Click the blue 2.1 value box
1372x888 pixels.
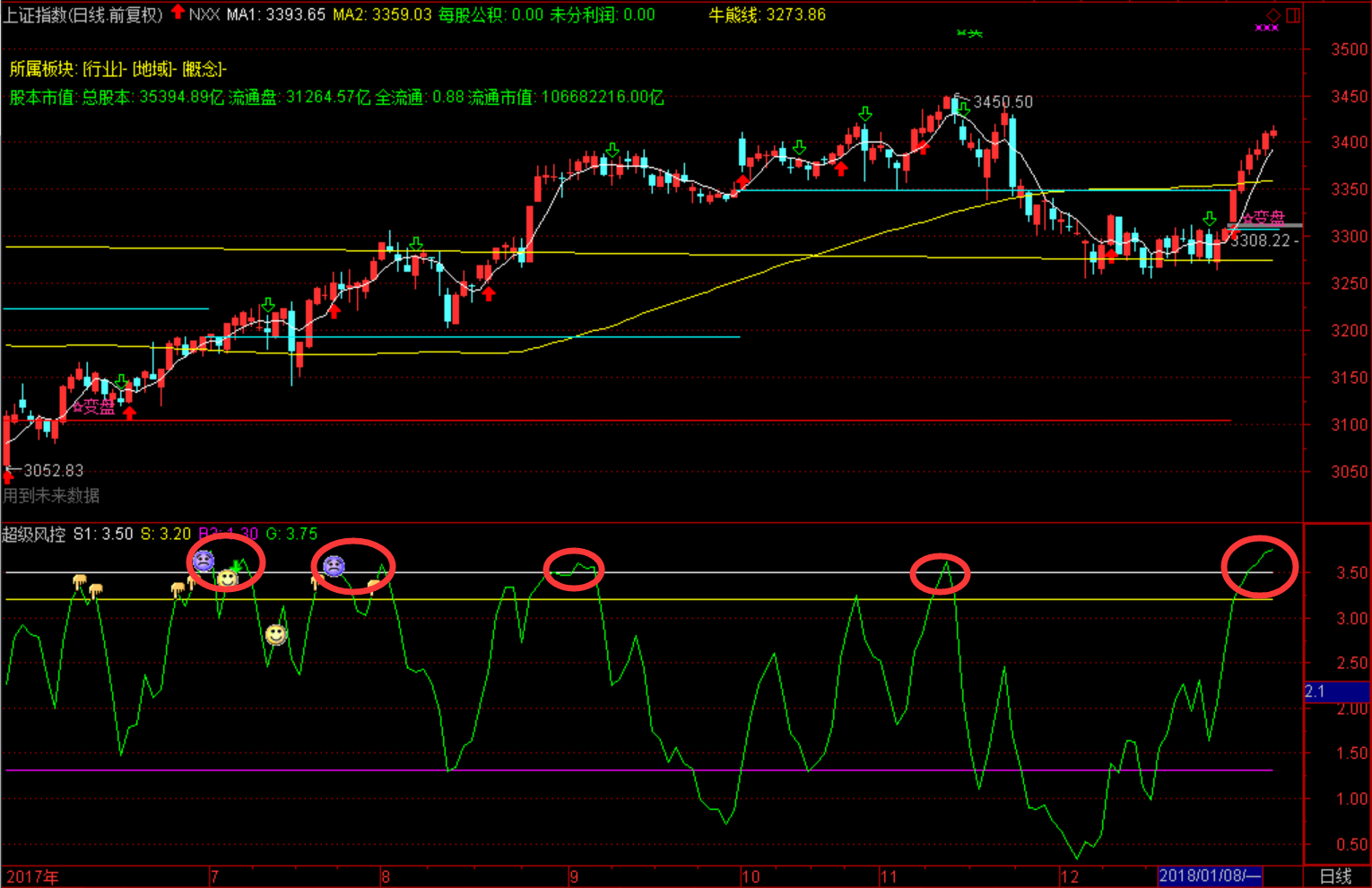click(x=1335, y=692)
